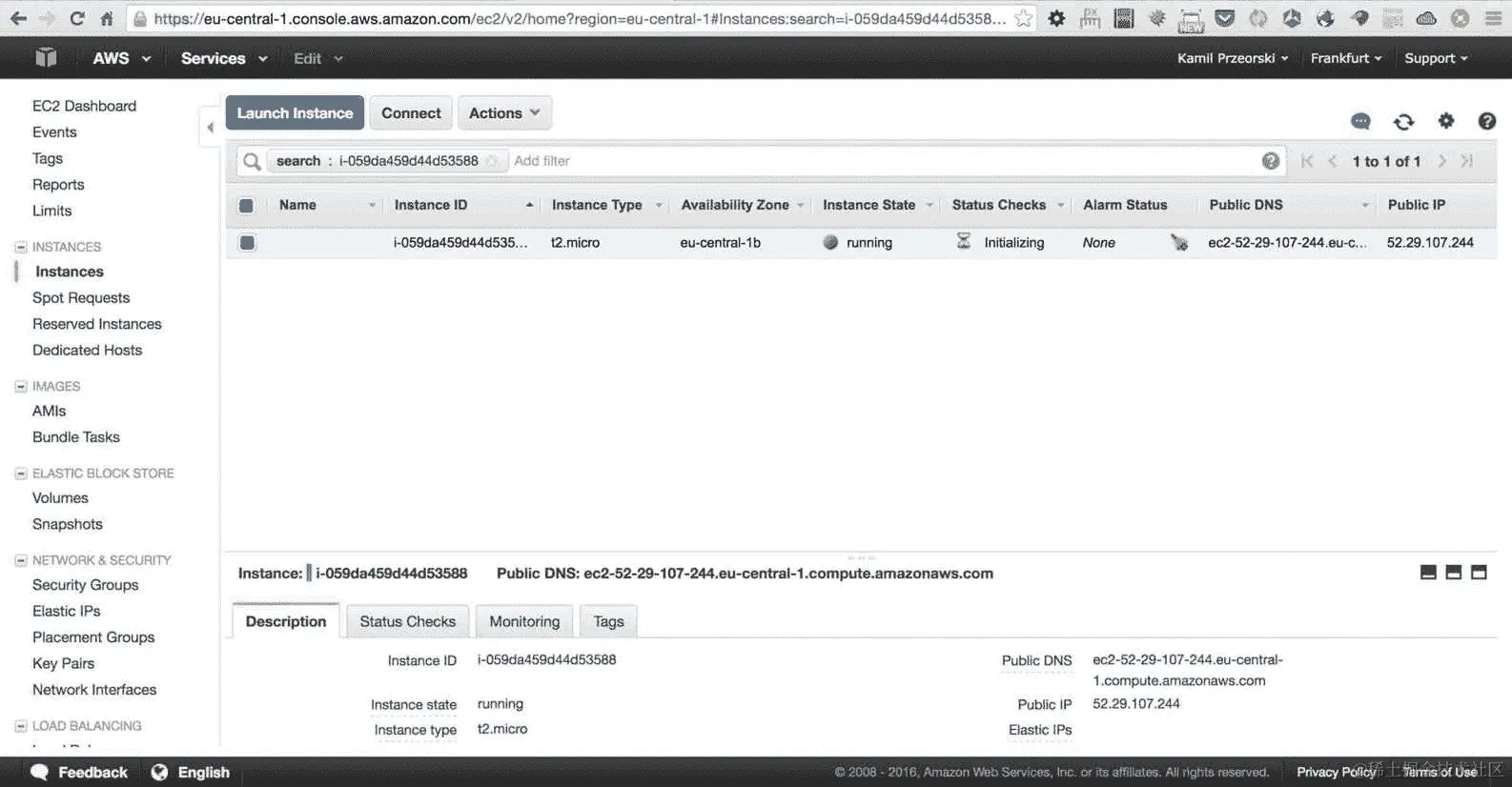Switch to the Monitoring tab
The height and width of the screenshot is (787, 1512).
click(x=524, y=621)
